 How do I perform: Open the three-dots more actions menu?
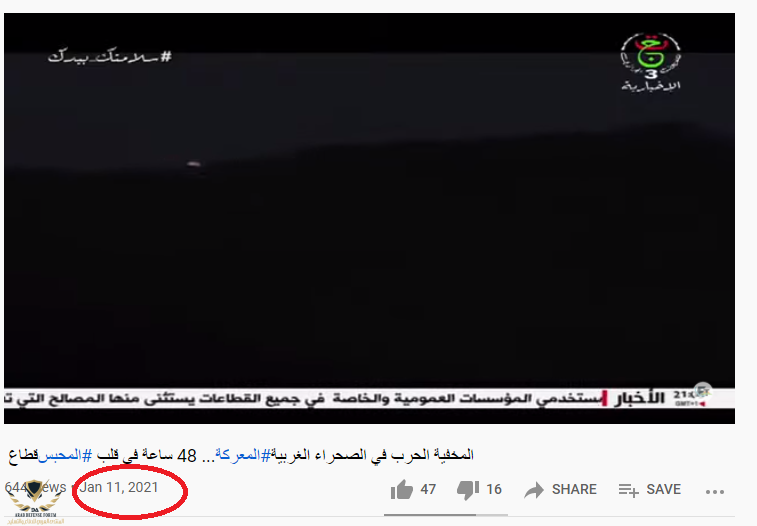pyautogui.click(x=715, y=492)
